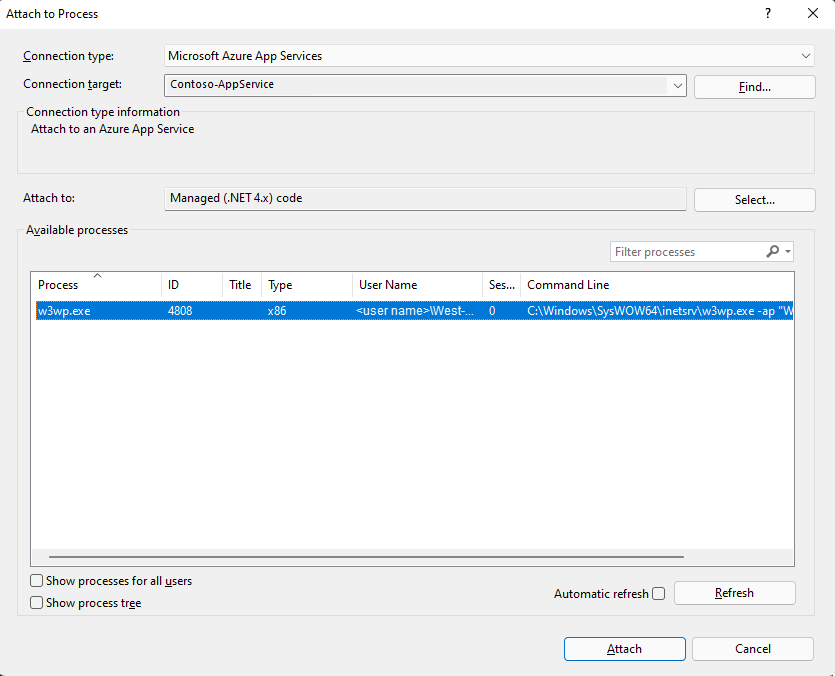Click the Cancel button
Image resolution: width=835 pixels, height=676 pixels.
(753, 649)
